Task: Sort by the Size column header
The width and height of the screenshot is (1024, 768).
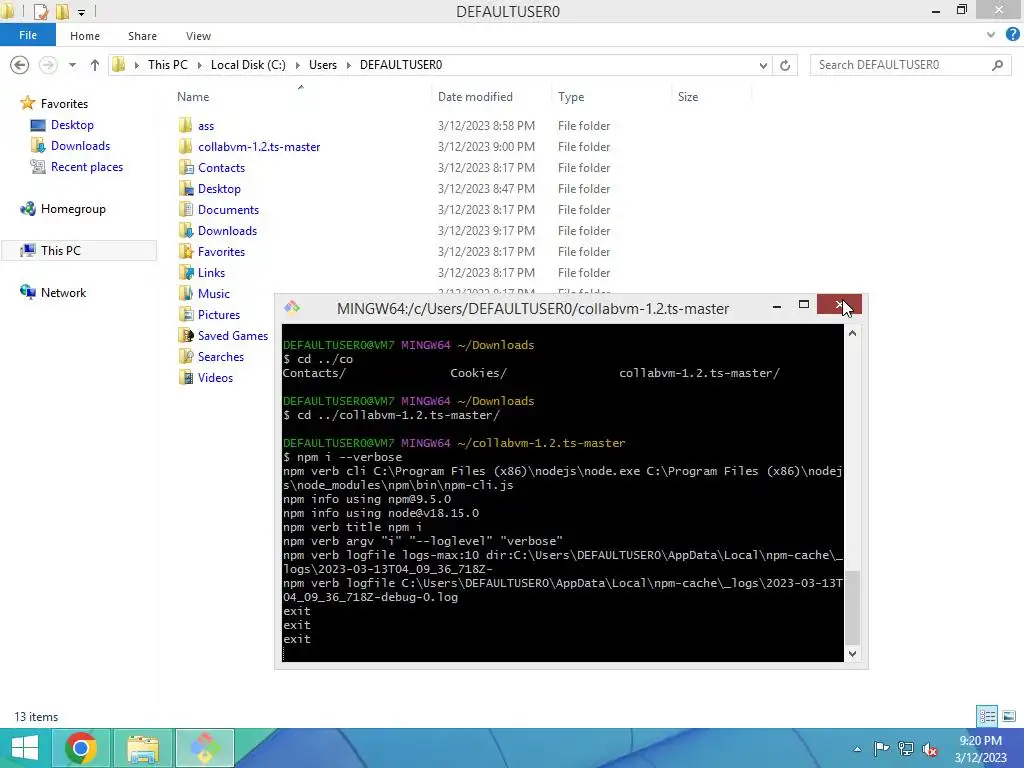Action: tap(688, 97)
